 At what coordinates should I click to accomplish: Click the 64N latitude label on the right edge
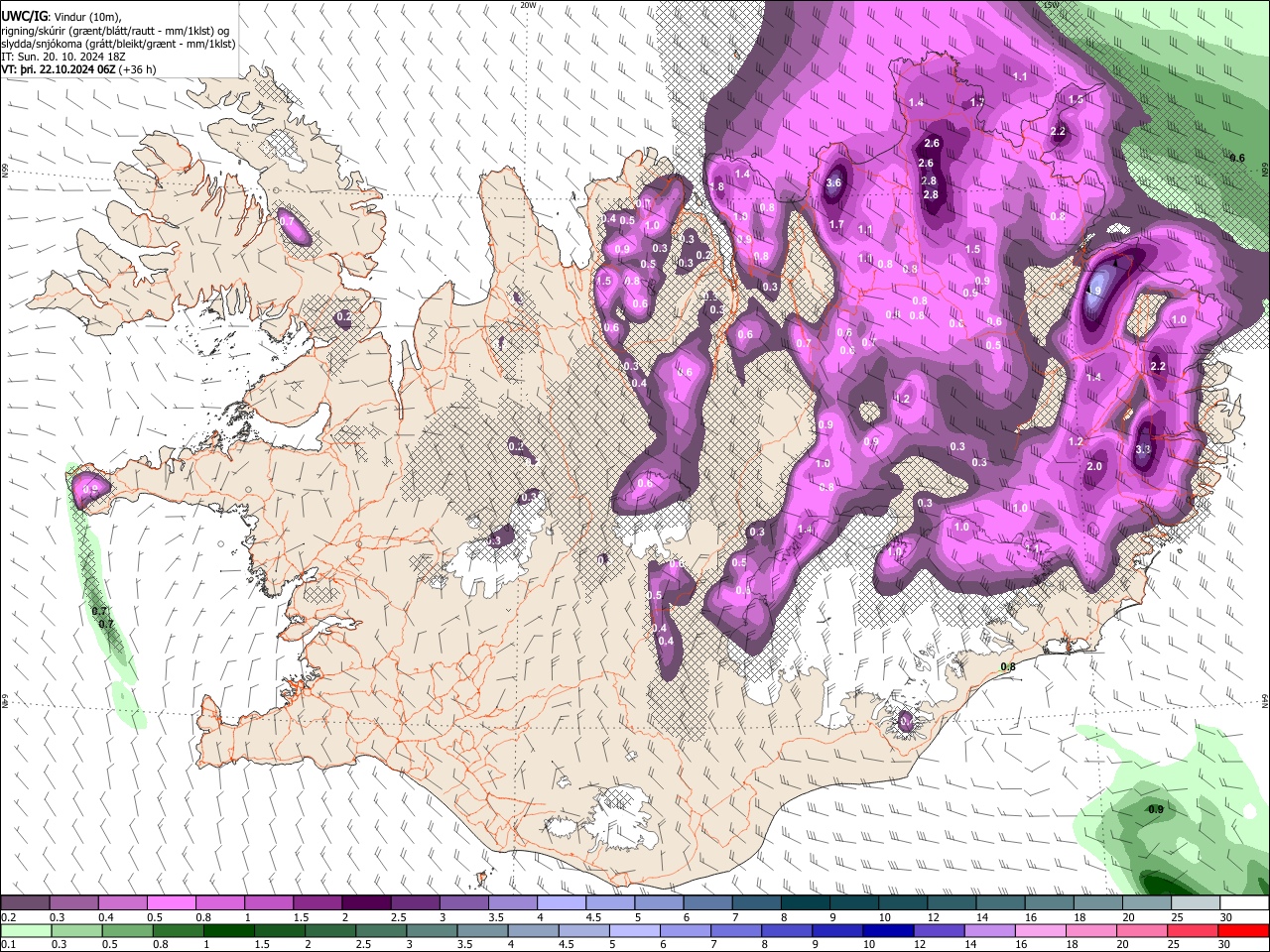click(1265, 700)
